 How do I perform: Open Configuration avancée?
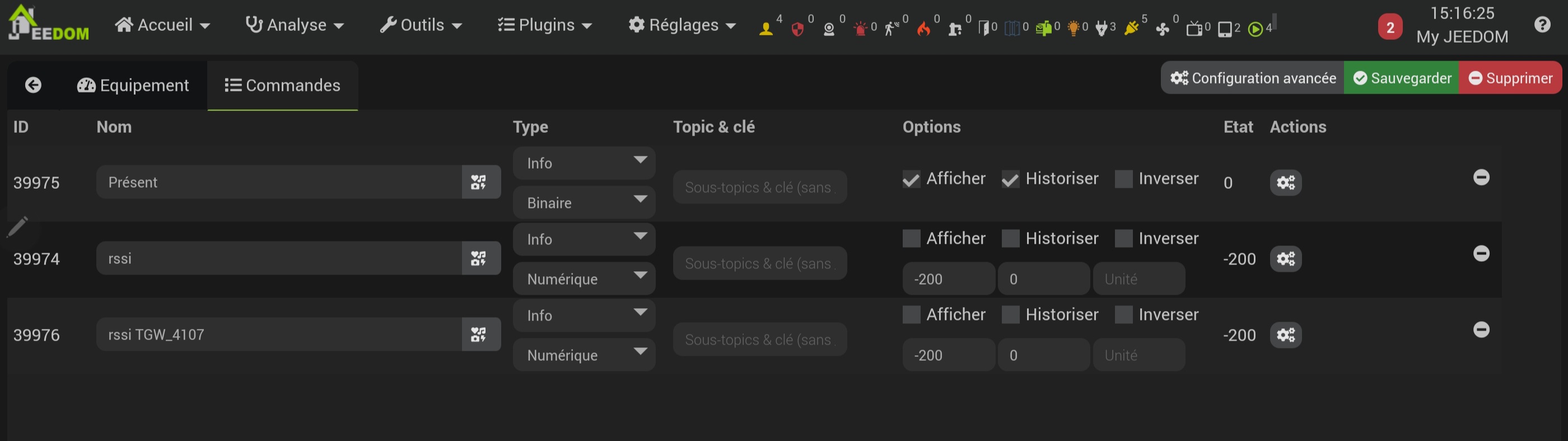click(x=1253, y=78)
